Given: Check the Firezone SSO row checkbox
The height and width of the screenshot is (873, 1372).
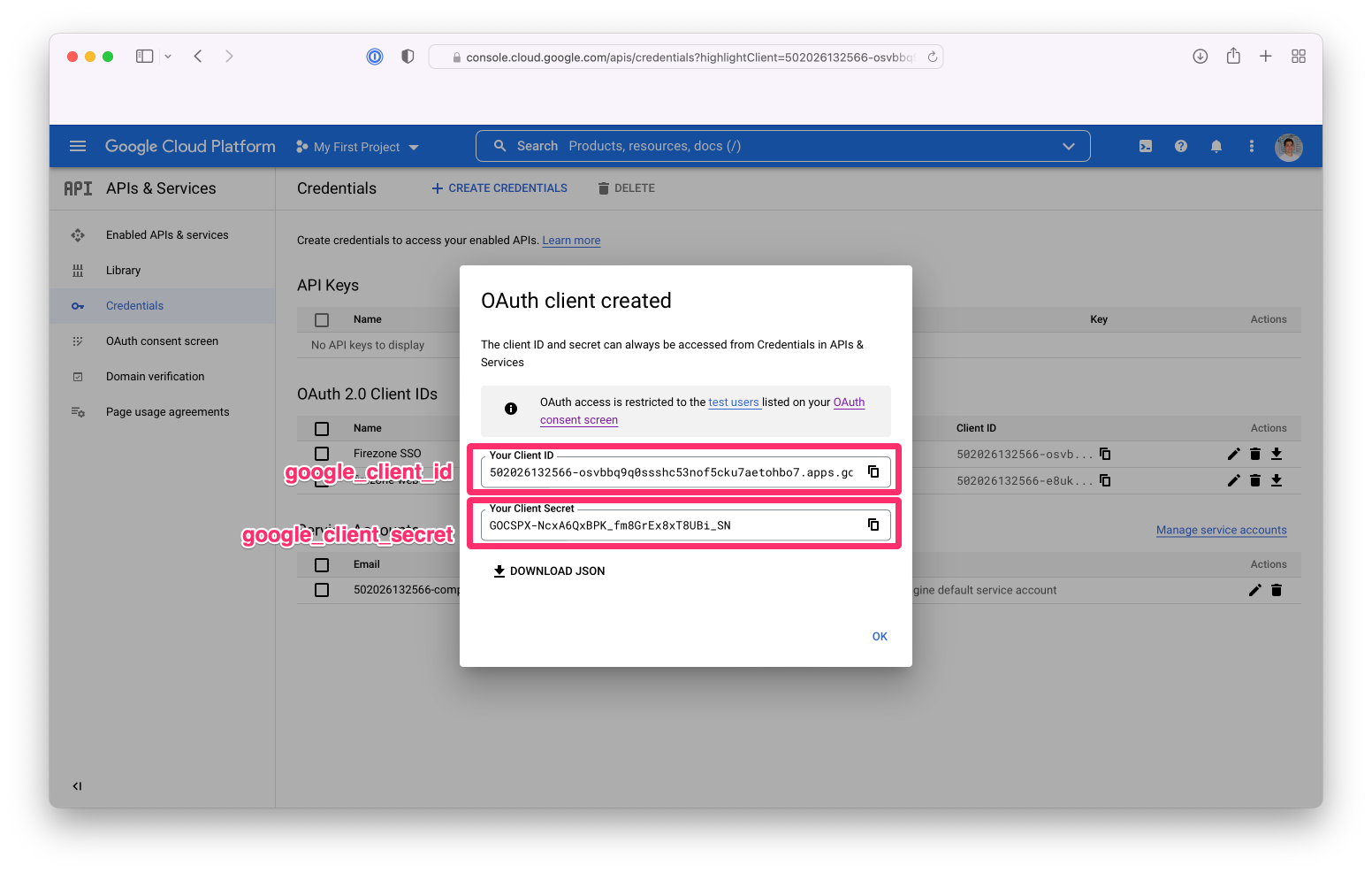Looking at the screenshot, I should pyautogui.click(x=322, y=453).
